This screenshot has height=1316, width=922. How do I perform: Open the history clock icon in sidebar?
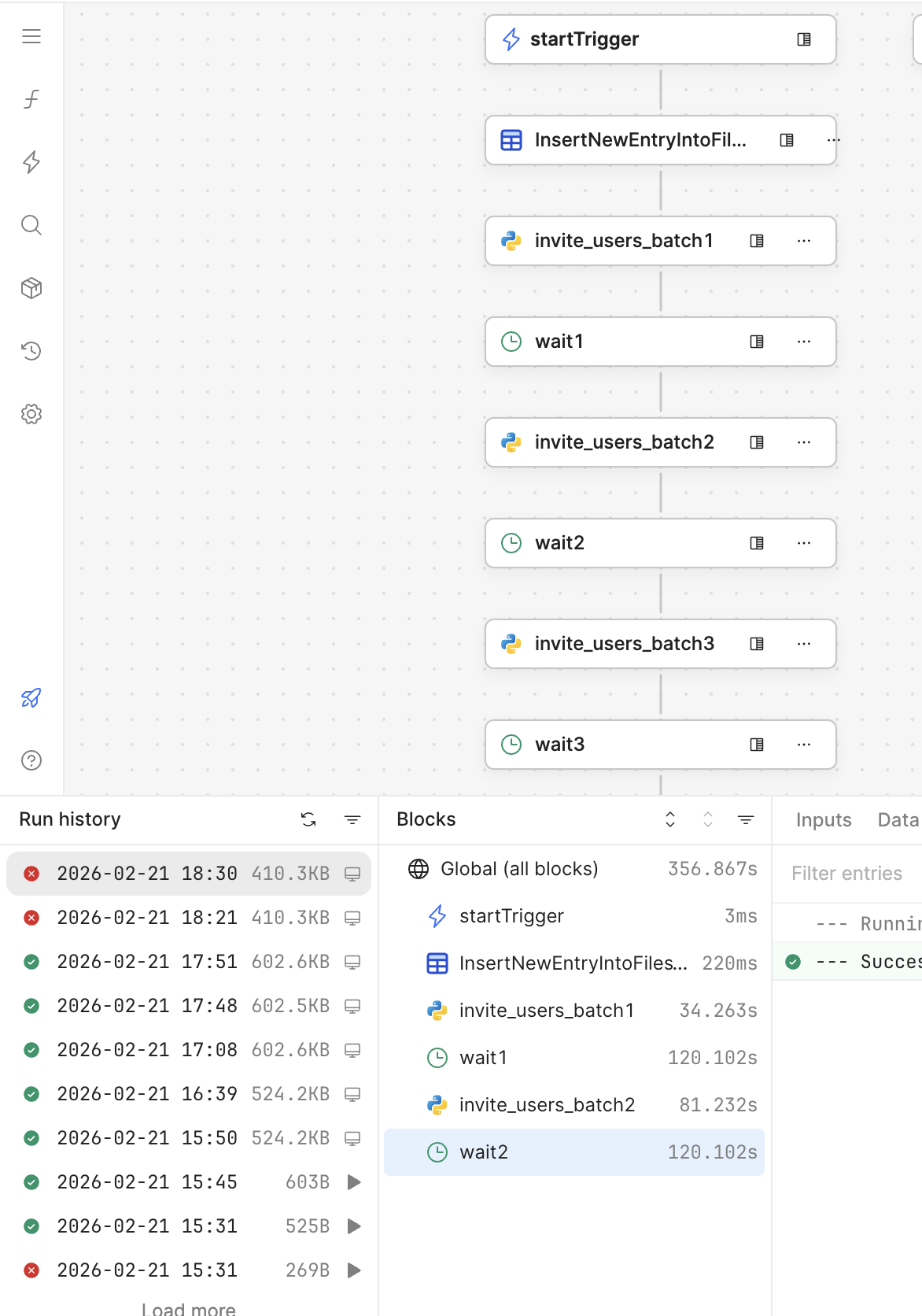[x=31, y=351]
